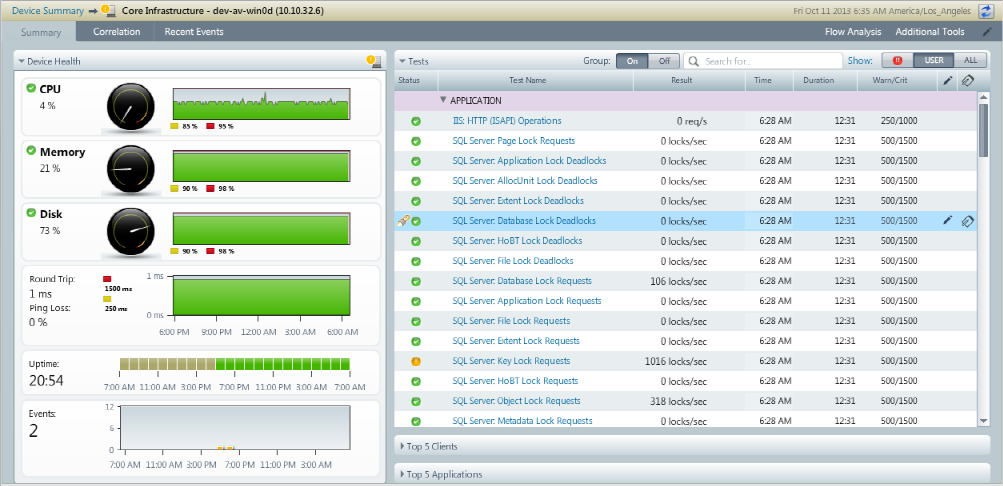
Task: Click the tag icon on Database Lock Deadlocks row
Action: [x=967, y=221]
